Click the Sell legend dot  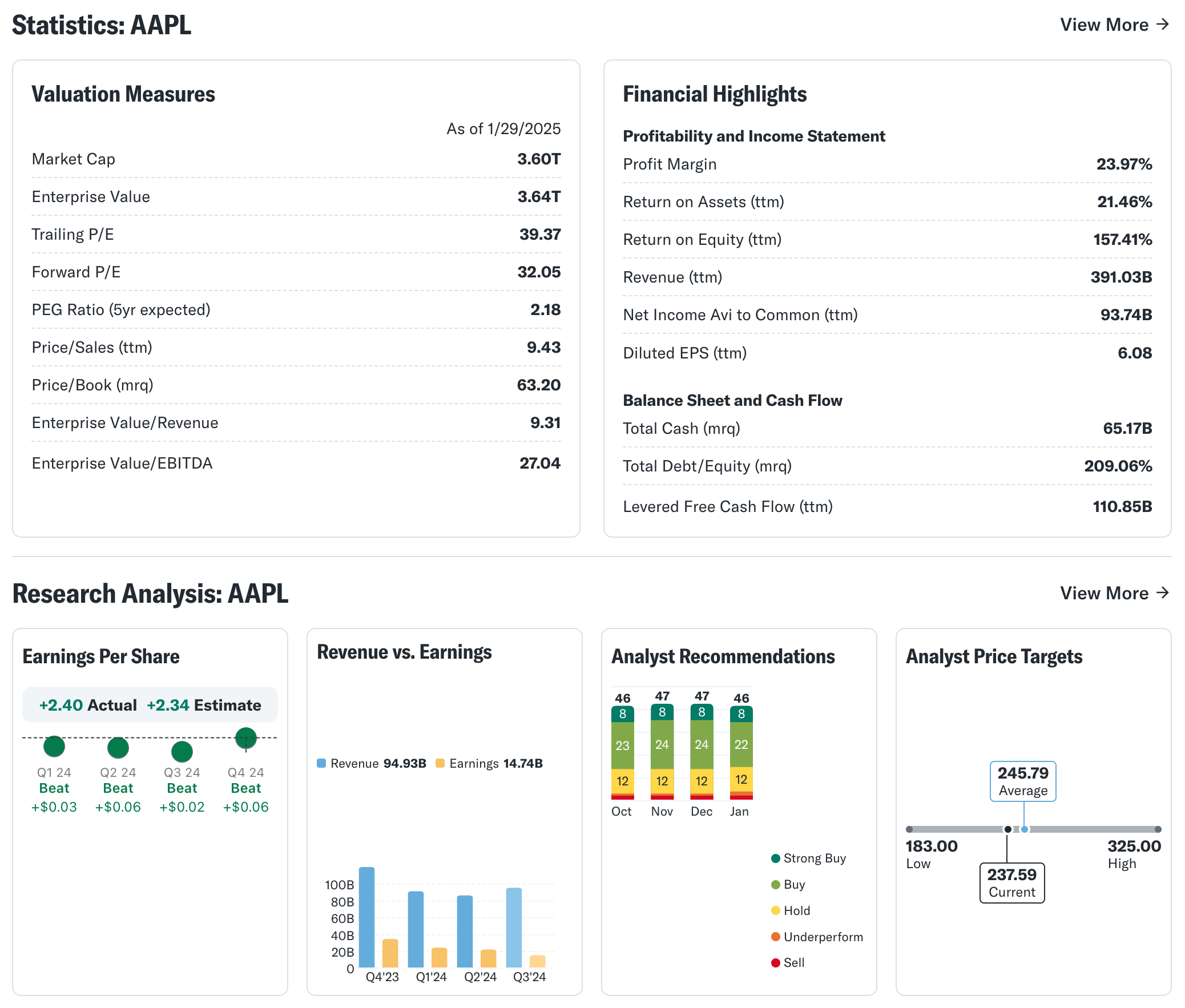[x=775, y=963]
